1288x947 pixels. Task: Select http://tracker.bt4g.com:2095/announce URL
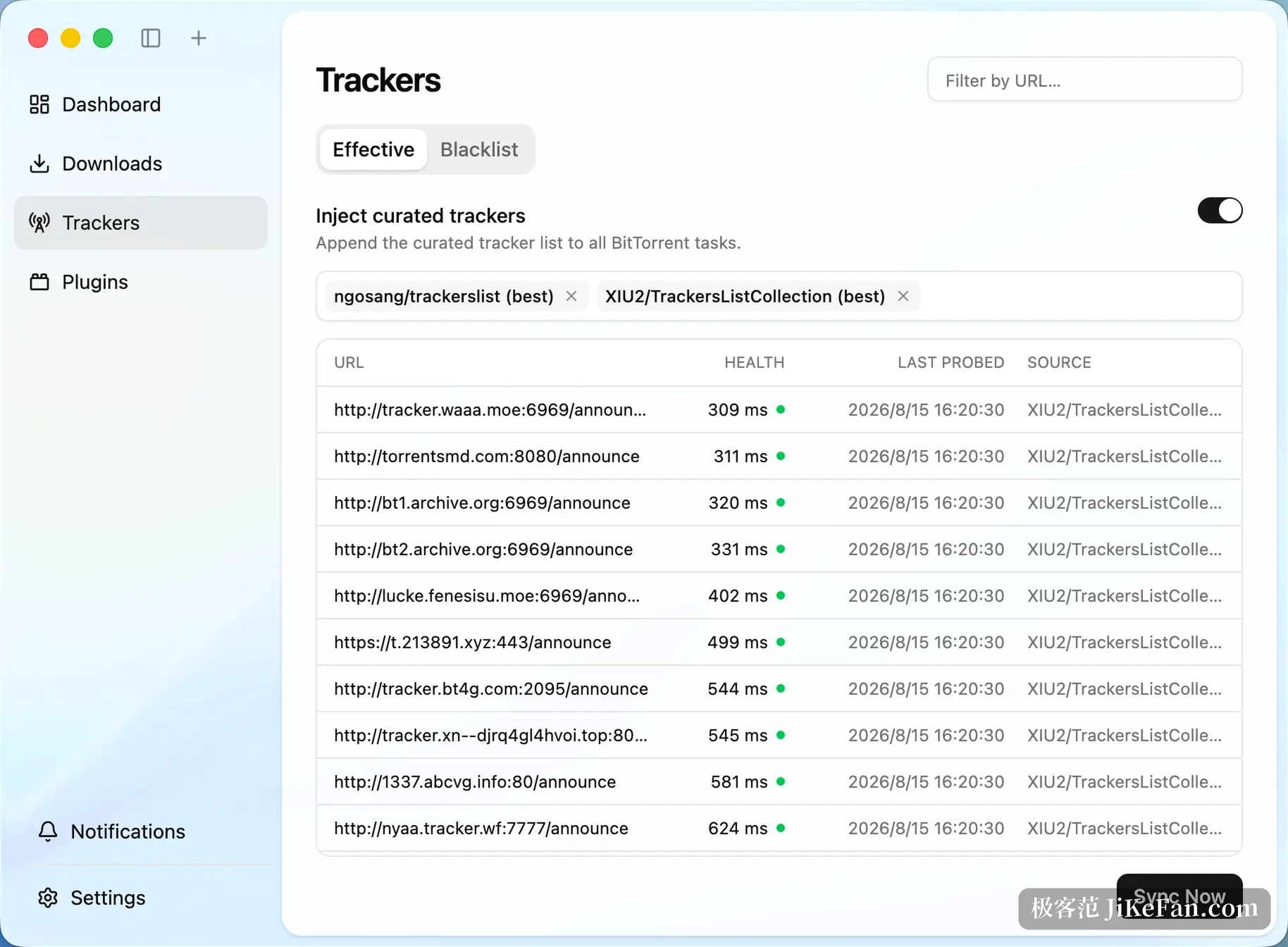(491, 688)
